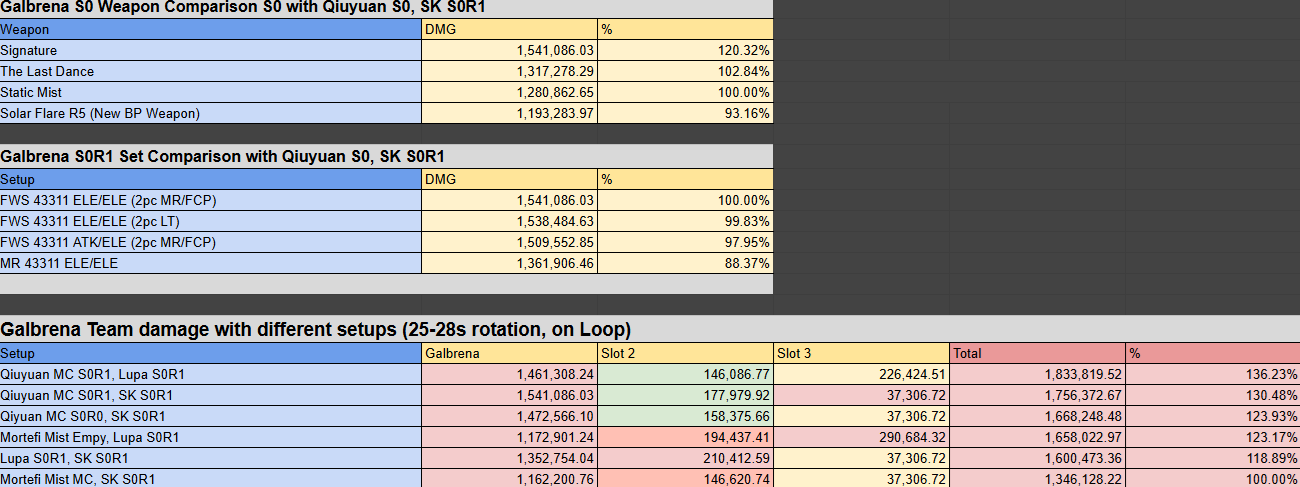1300x487 pixels.
Task: Select Static Mist damage value 1,280,862.65
Action: coord(510,92)
